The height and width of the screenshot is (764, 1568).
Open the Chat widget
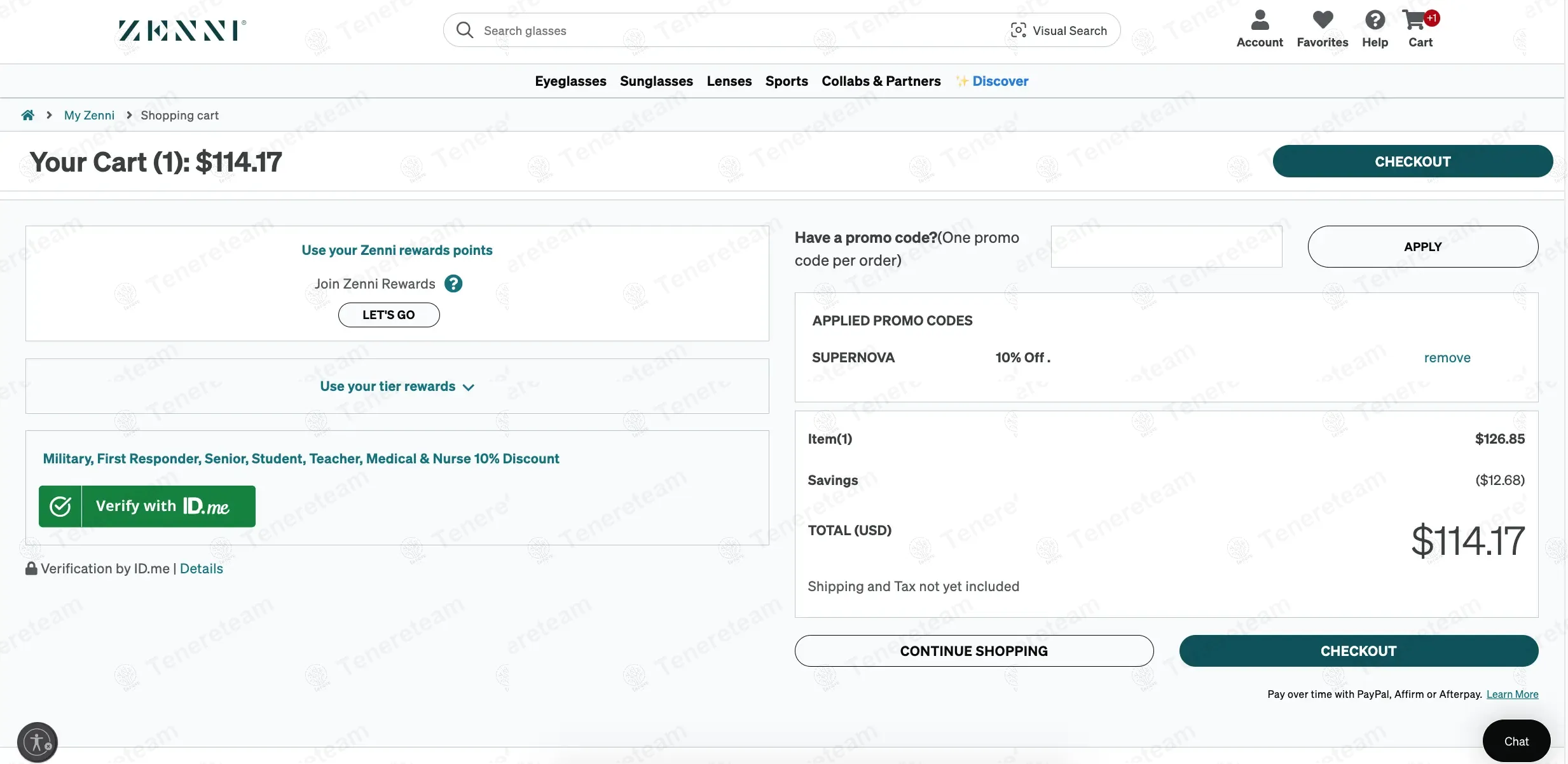tap(1516, 741)
